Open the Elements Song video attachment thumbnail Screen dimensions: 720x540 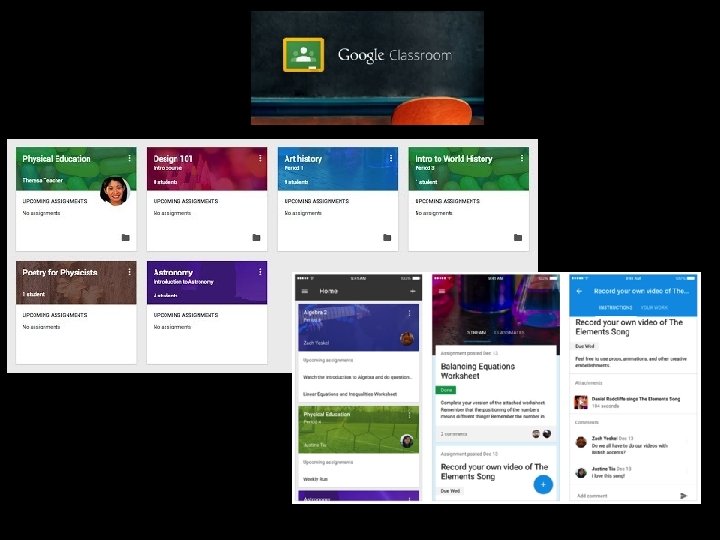click(581, 402)
